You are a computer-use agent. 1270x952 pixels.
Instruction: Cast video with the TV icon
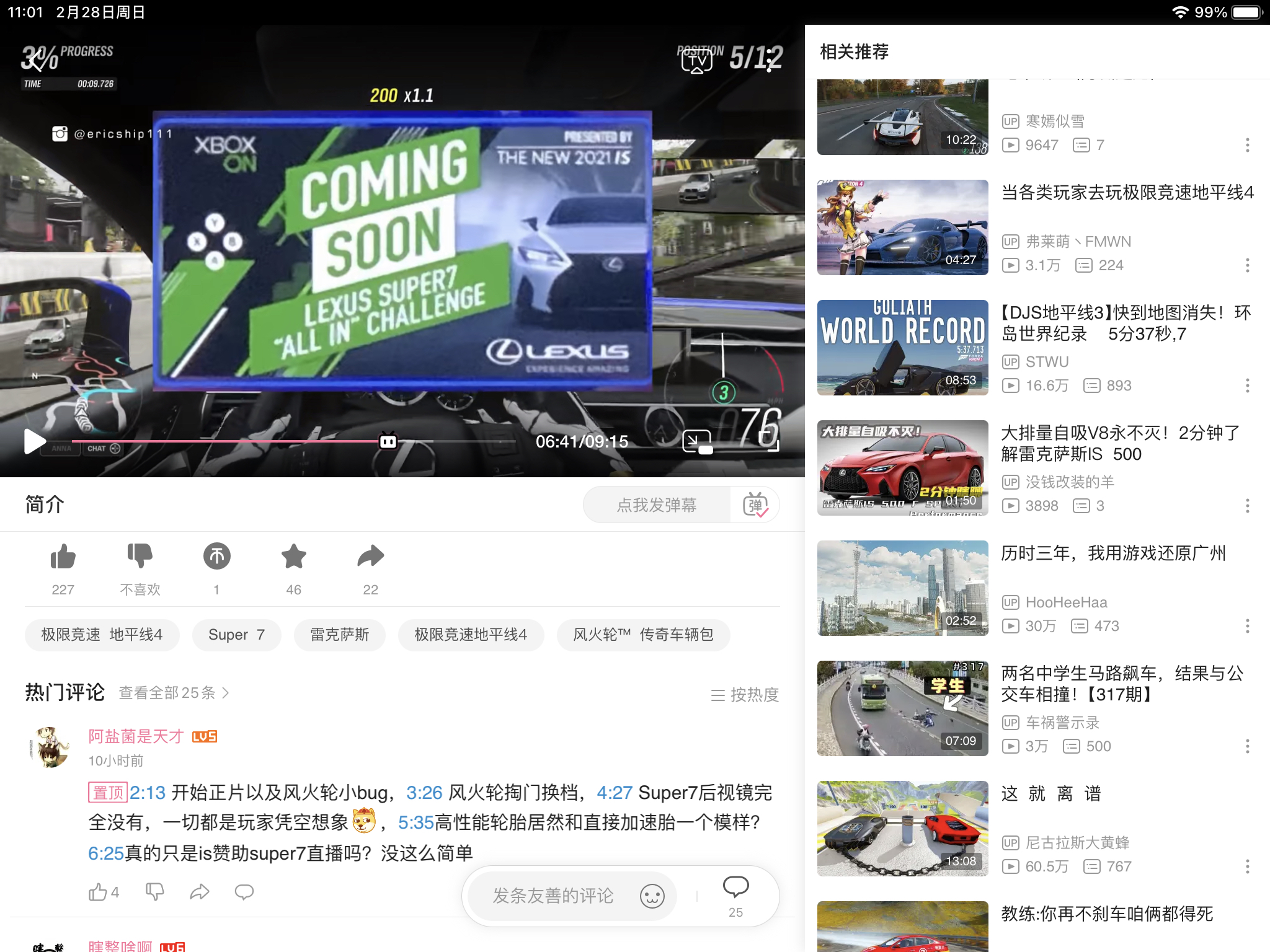pyautogui.click(x=697, y=61)
